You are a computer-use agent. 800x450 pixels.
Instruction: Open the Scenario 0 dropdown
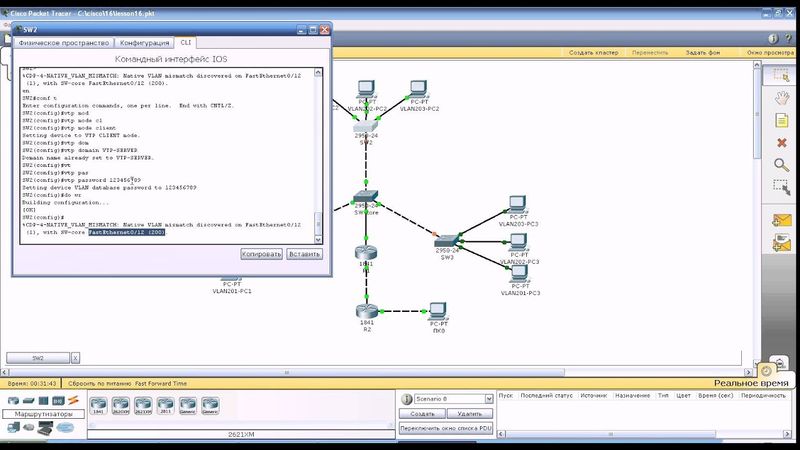pos(454,399)
